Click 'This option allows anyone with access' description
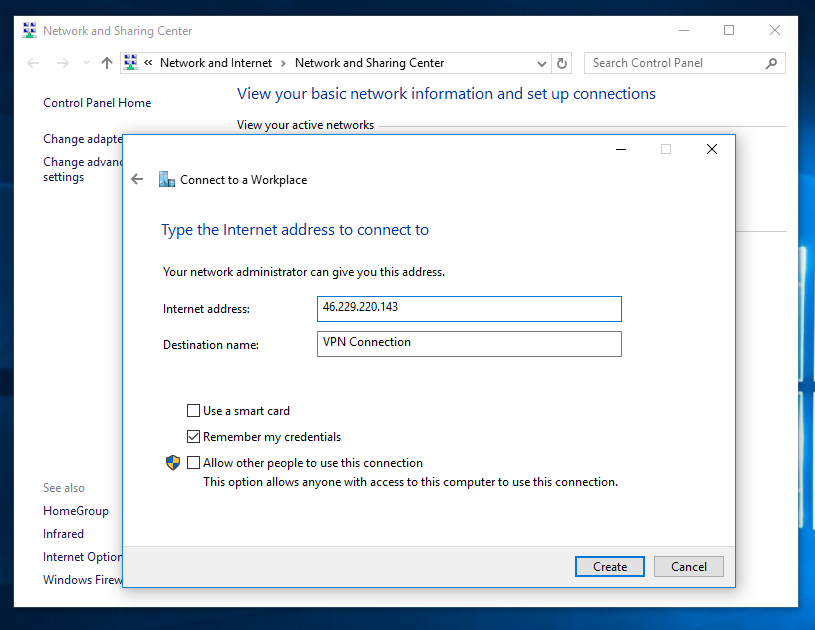The image size is (815, 630). click(x=411, y=482)
